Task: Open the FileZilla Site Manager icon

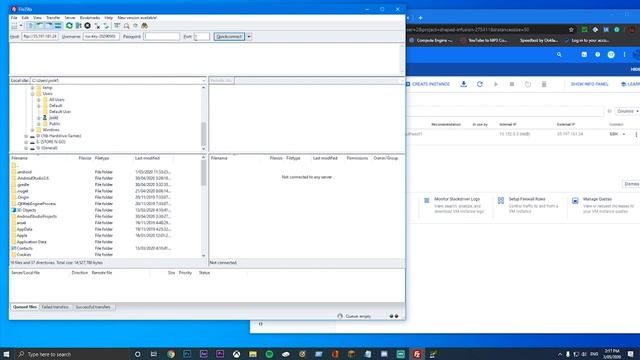Action: pyautogui.click(x=14, y=26)
